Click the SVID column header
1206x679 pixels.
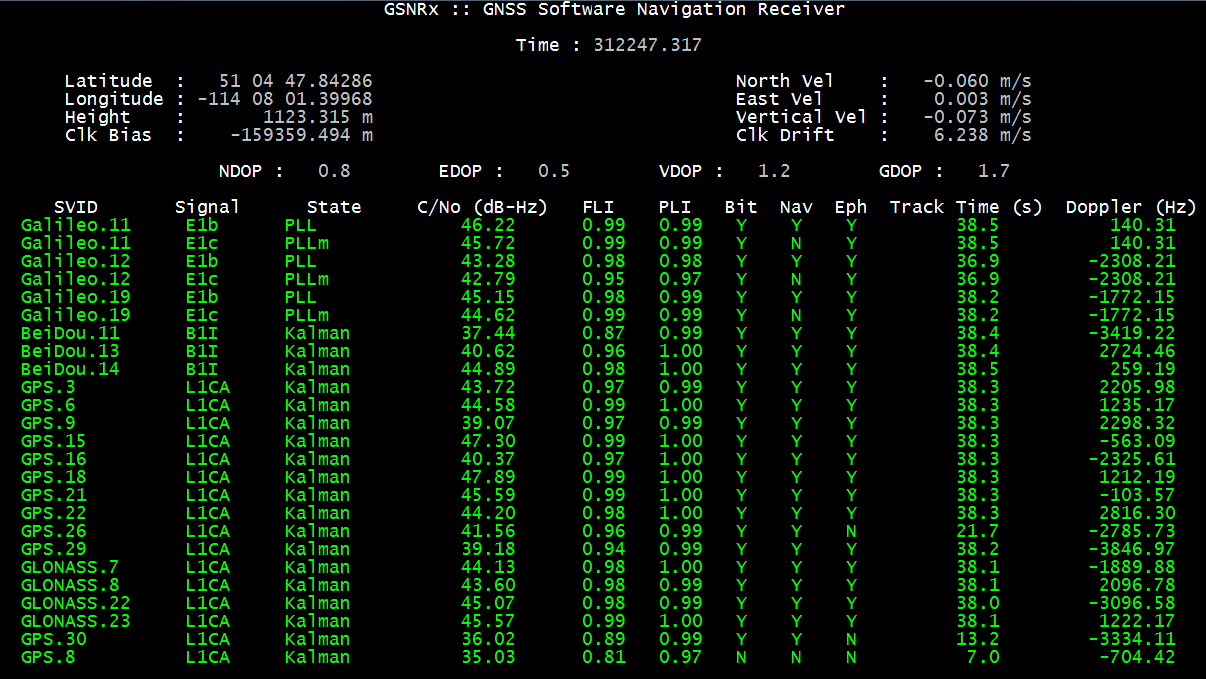tap(76, 208)
